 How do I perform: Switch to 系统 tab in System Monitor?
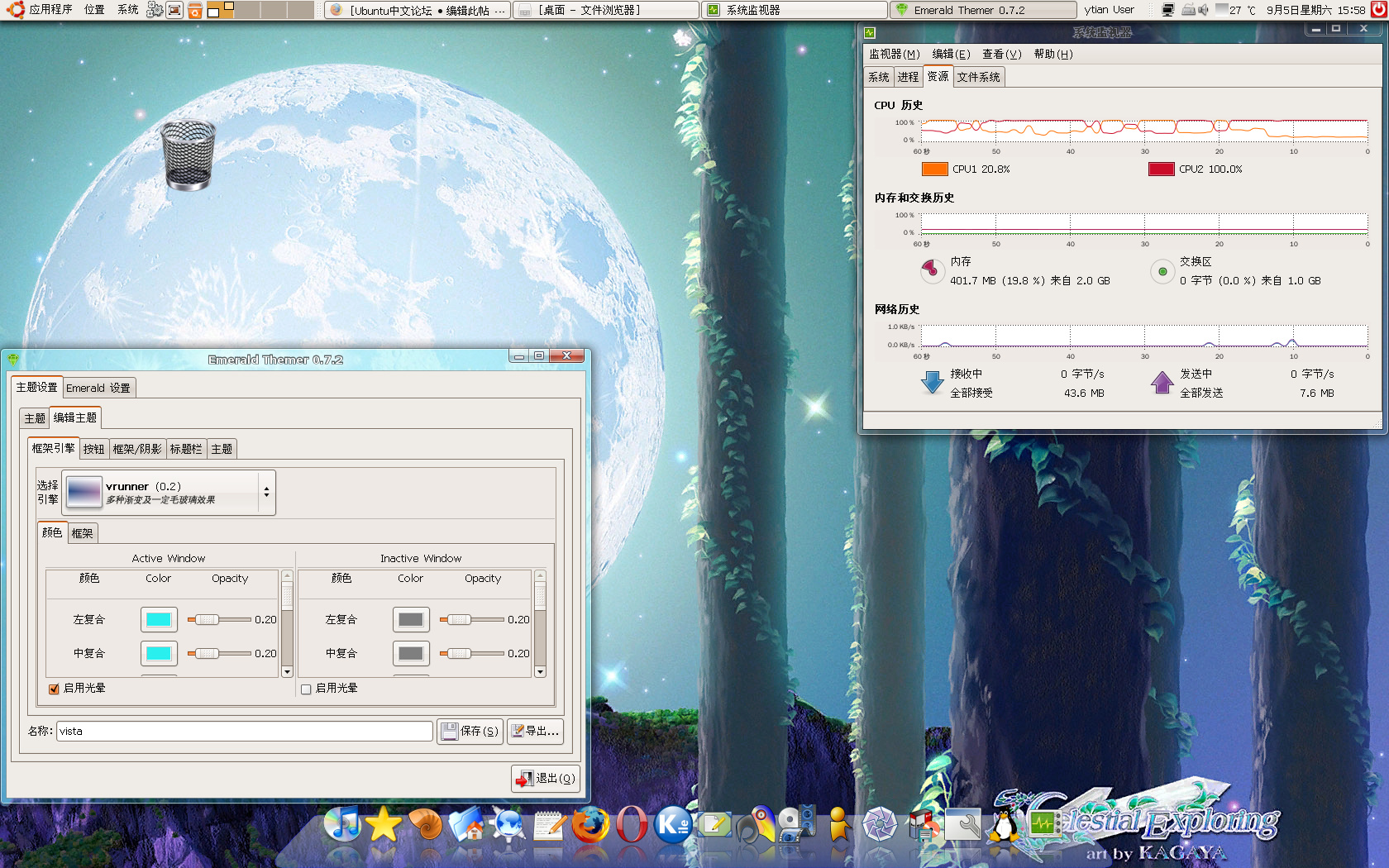[x=879, y=77]
